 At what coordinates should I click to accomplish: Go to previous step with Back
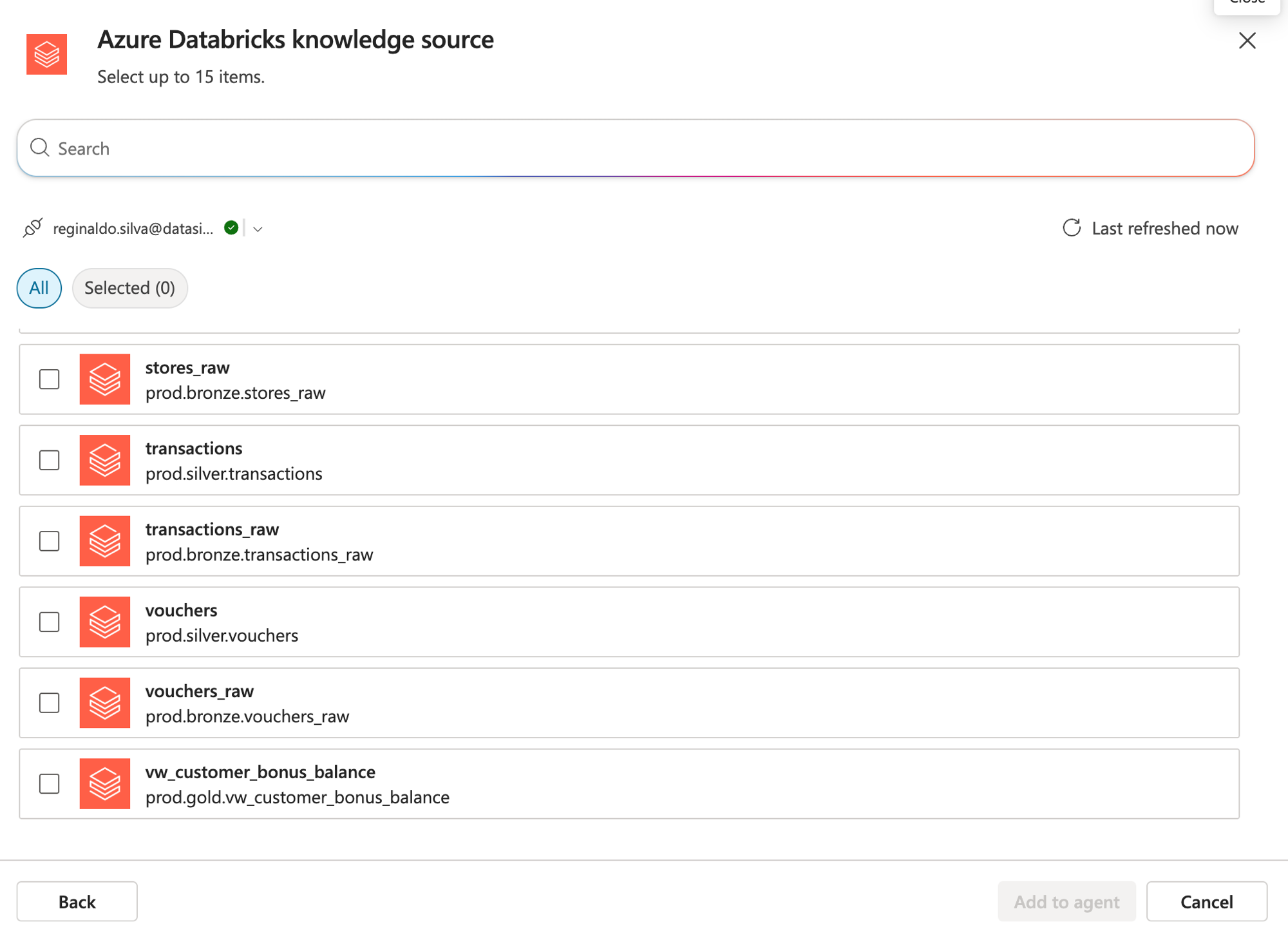tap(77, 901)
